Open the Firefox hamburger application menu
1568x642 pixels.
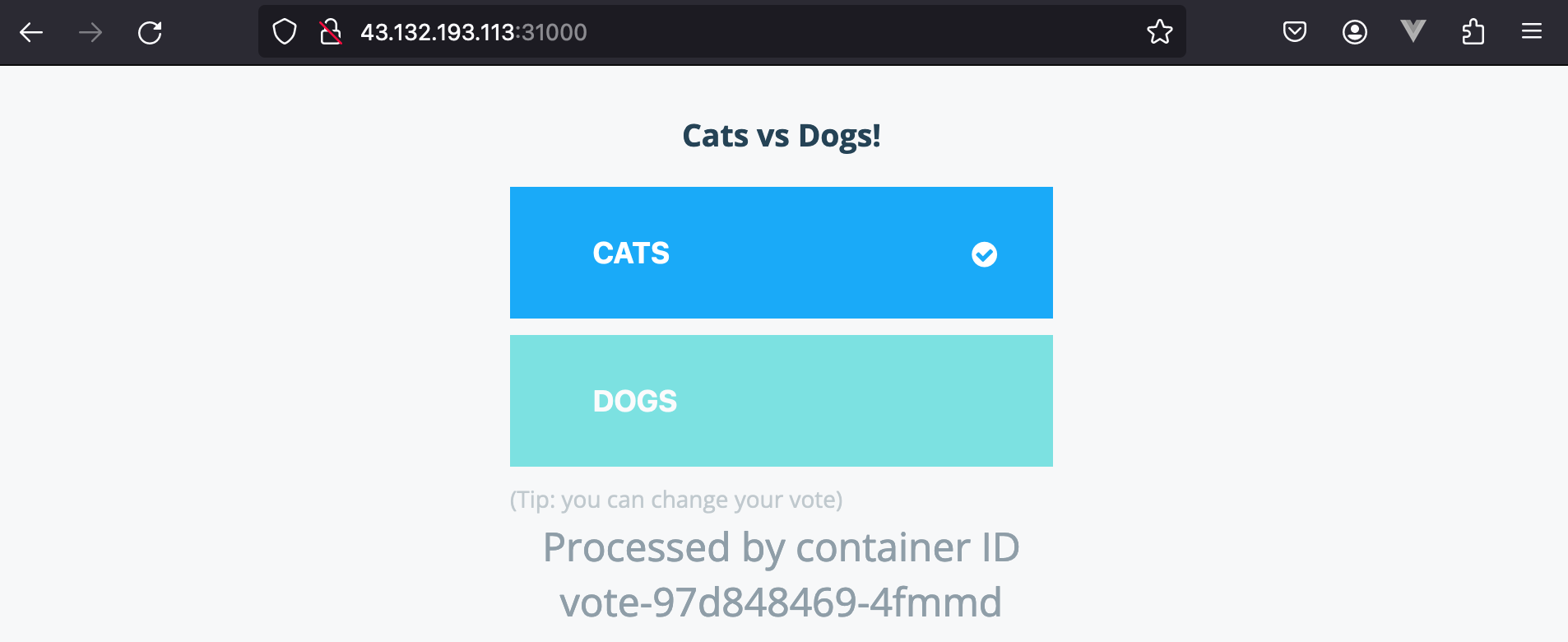click(x=1532, y=32)
